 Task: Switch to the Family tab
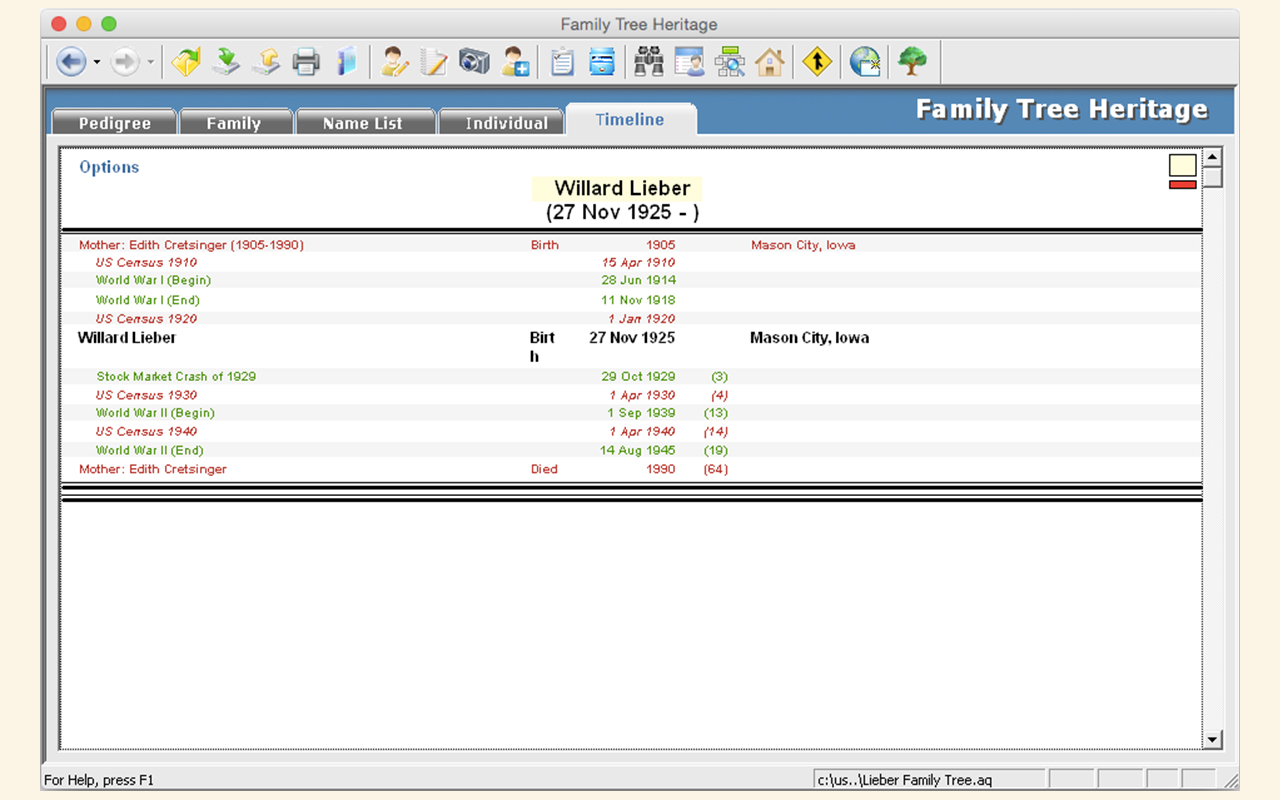point(234,122)
